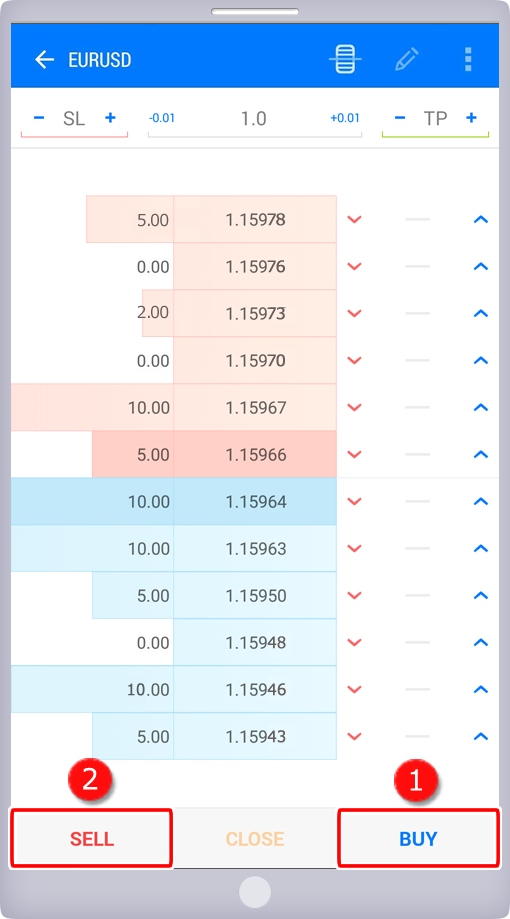Screen dimensions: 510x919
Task: Open the three-dot overflow menu
Action: [x=468, y=59]
